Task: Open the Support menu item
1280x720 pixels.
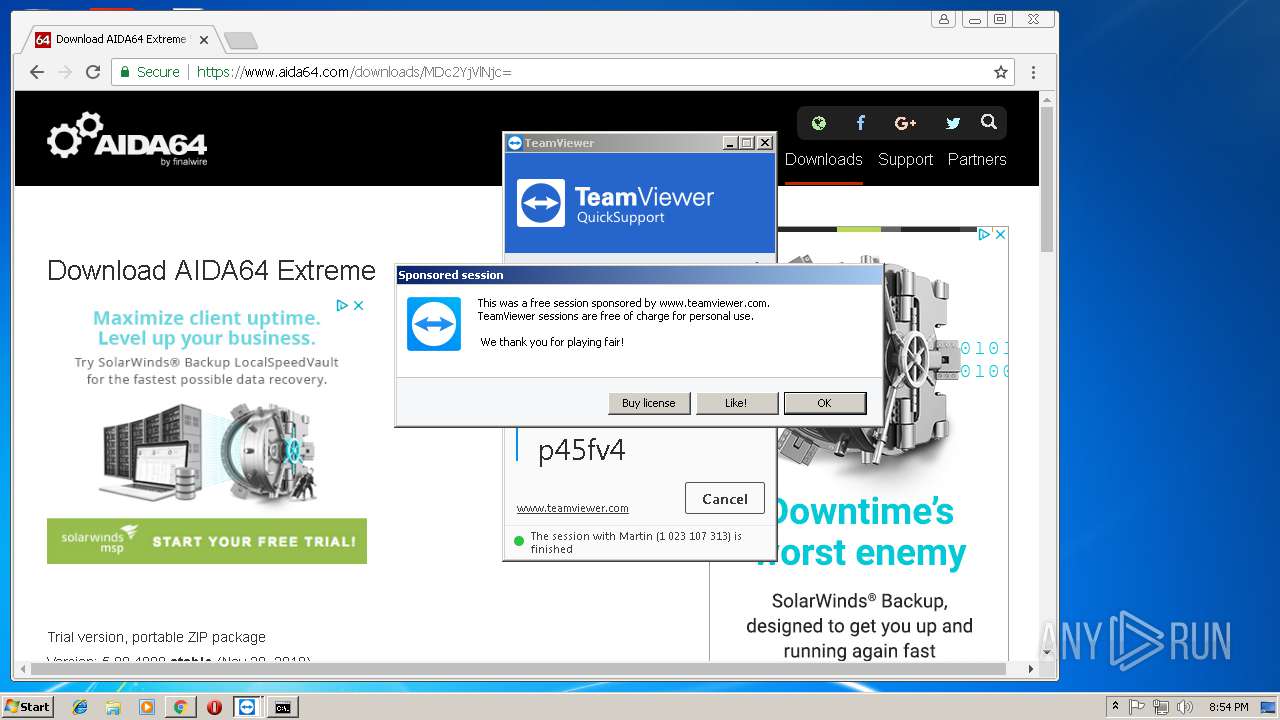Action: point(905,159)
